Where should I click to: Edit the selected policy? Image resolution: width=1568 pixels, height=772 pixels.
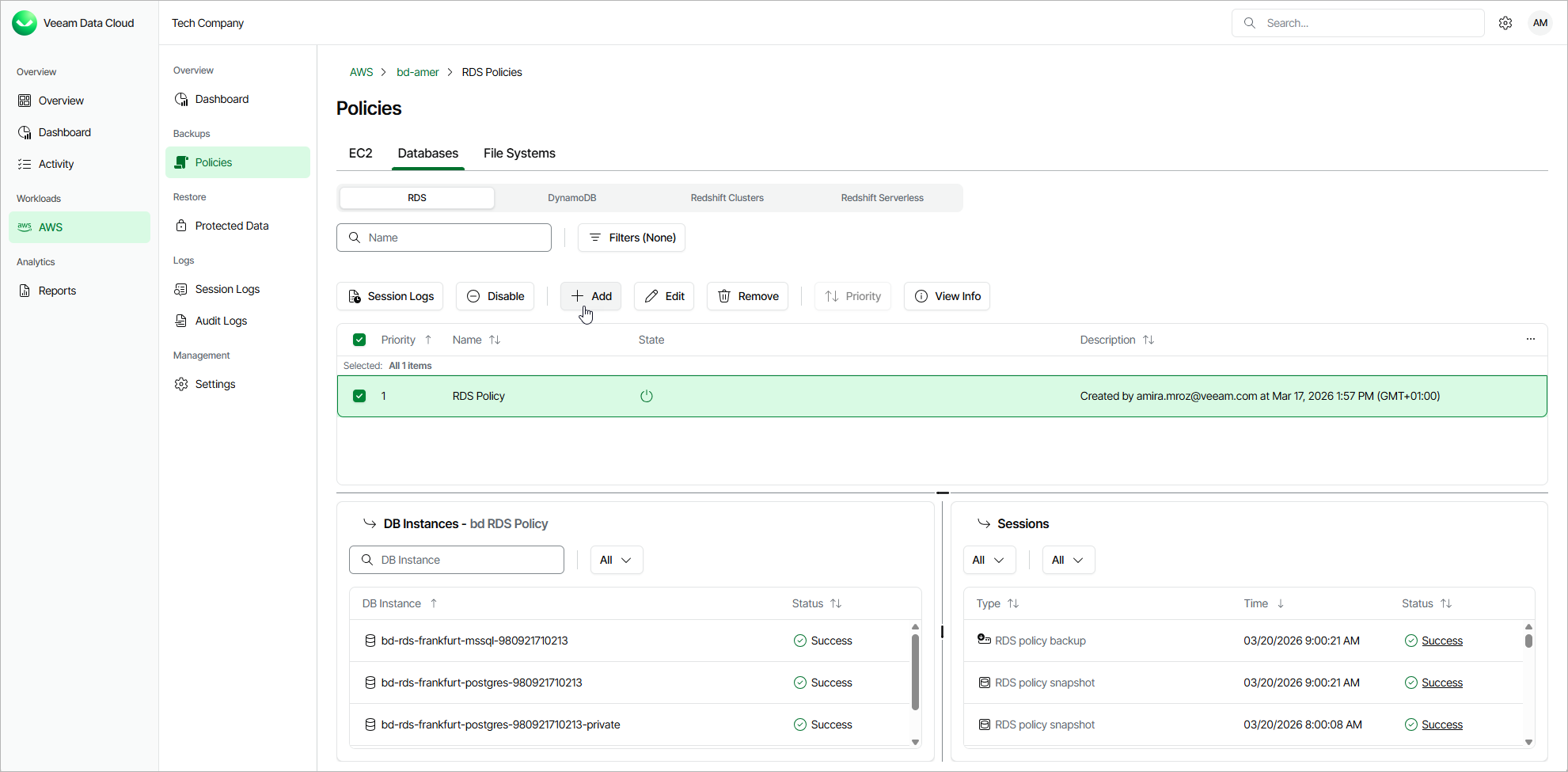click(664, 296)
